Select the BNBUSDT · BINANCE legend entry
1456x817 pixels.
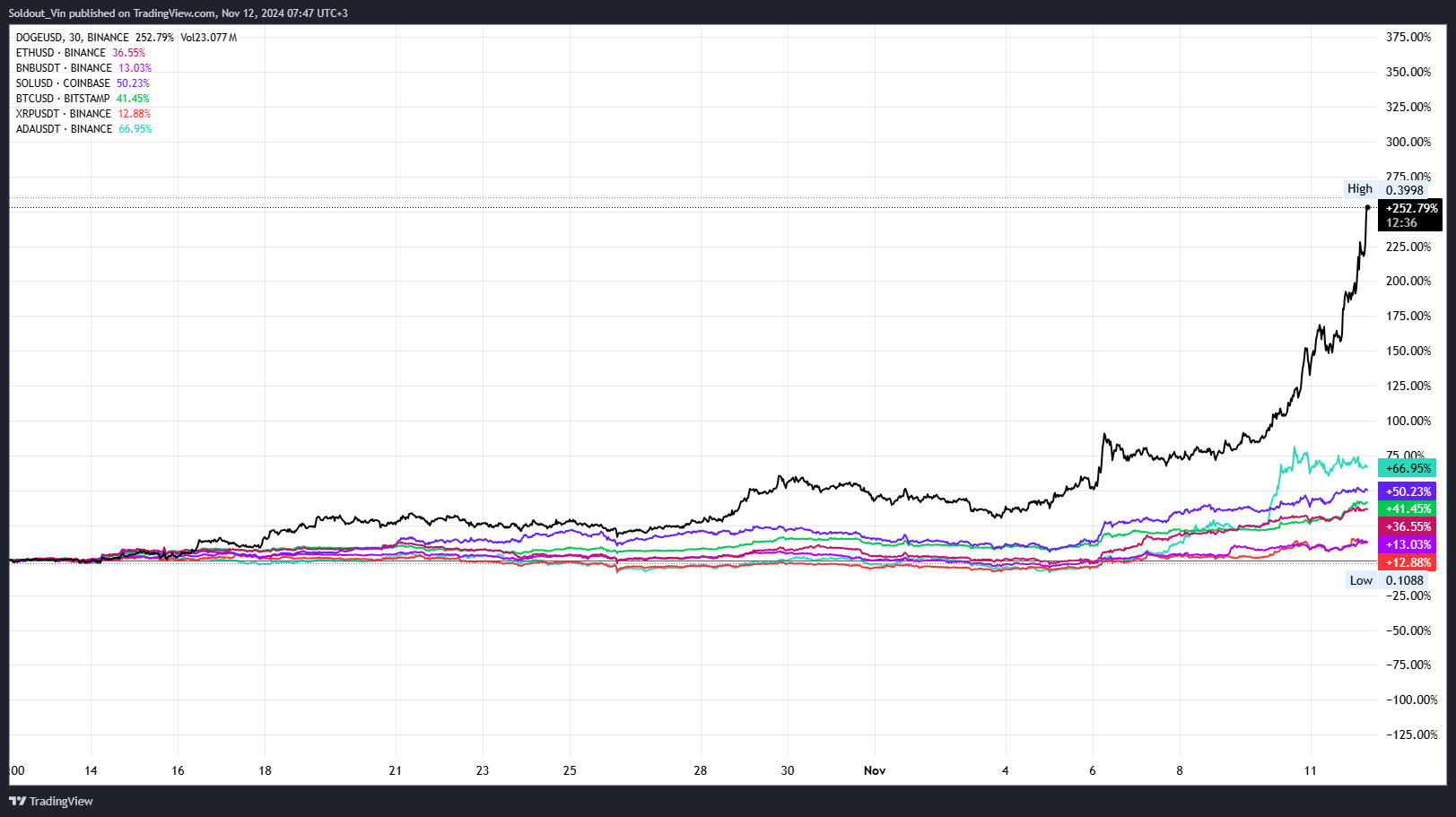point(83,68)
